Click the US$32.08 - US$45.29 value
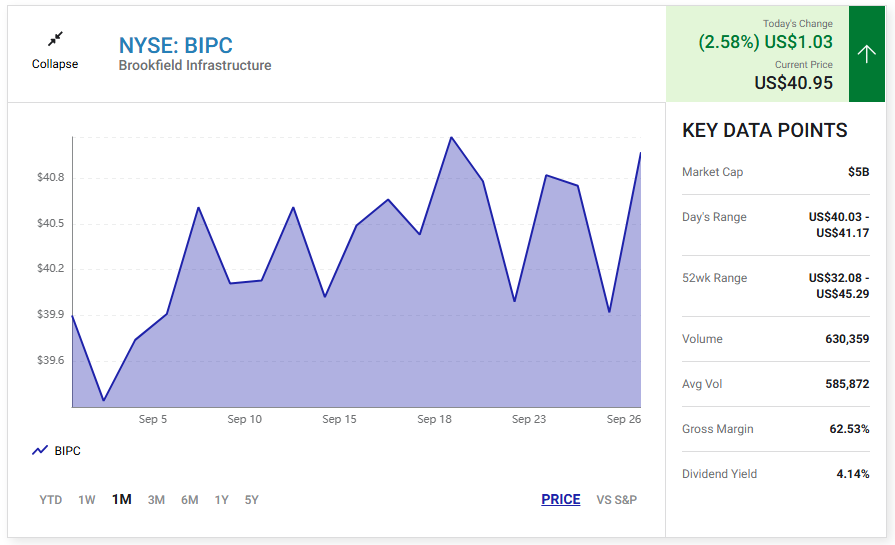The height and width of the screenshot is (545, 895). [x=839, y=286]
